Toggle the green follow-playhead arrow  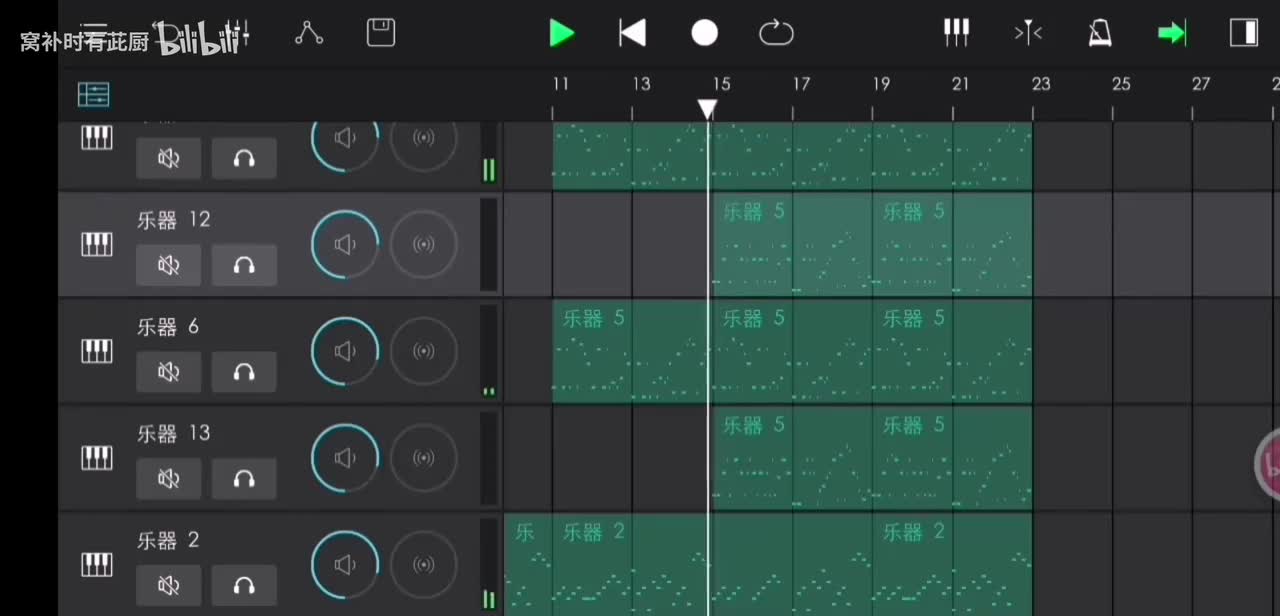[1172, 33]
